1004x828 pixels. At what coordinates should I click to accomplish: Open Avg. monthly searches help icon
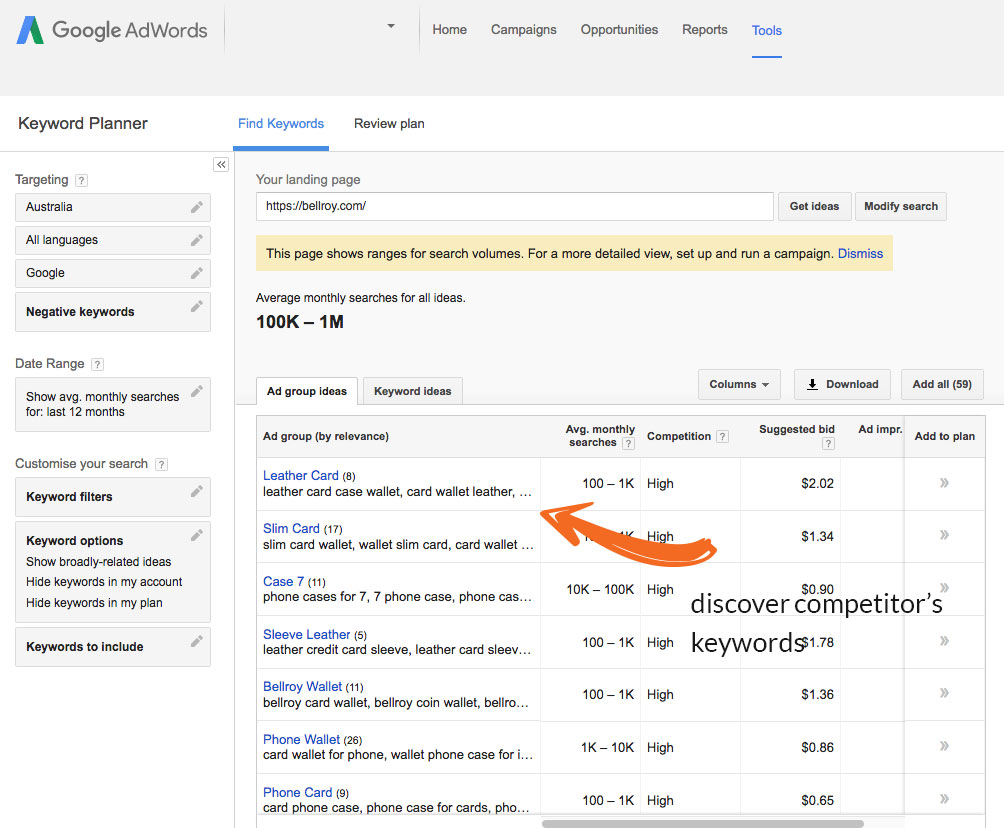coord(629,443)
